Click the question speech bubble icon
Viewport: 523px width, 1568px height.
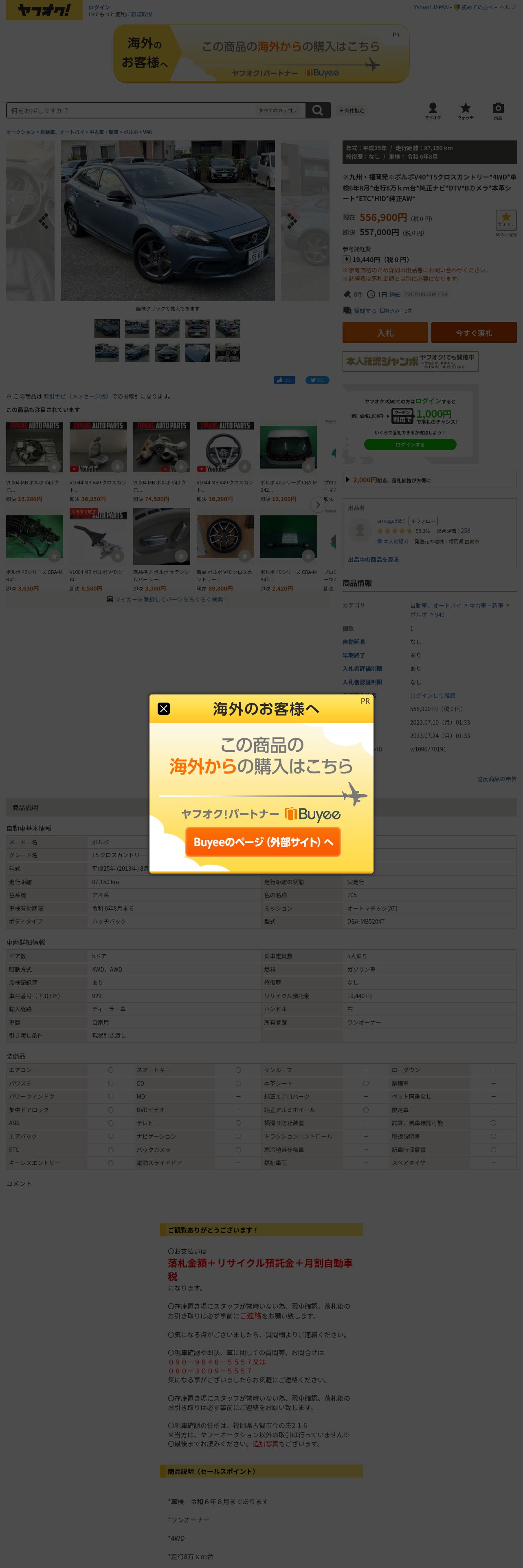pyautogui.click(x=347, y=311)
